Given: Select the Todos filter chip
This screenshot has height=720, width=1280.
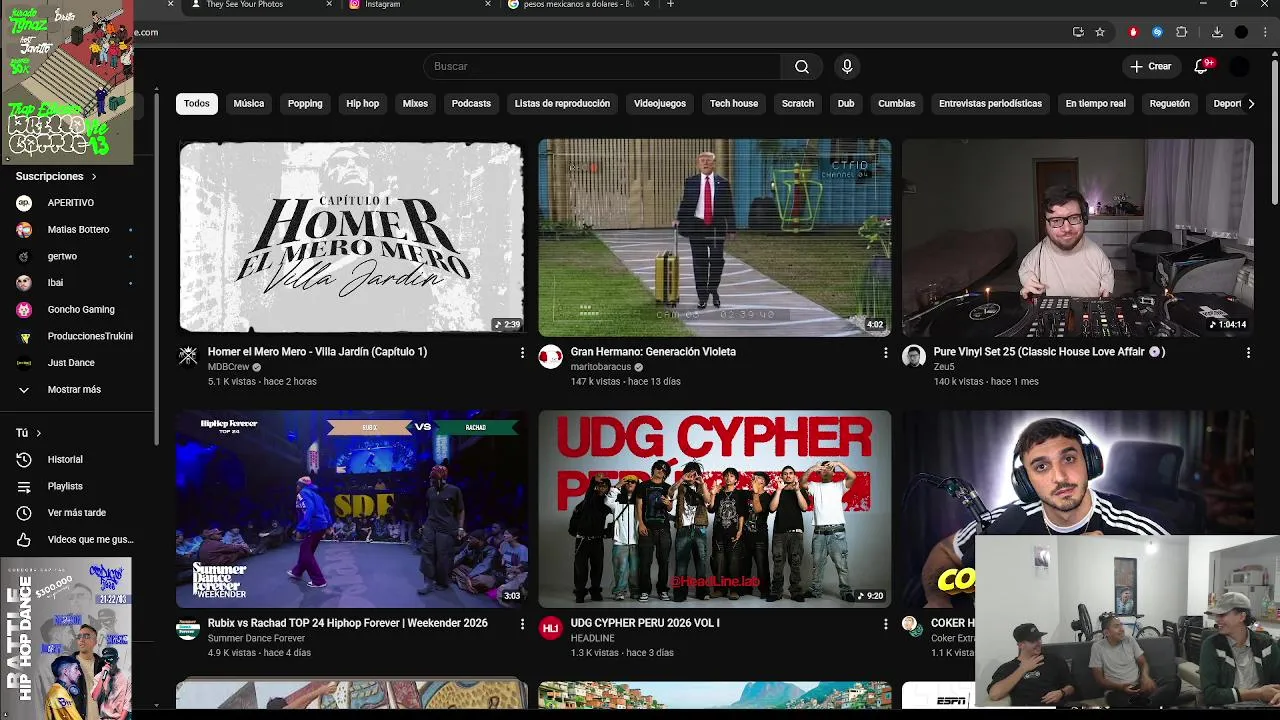Looking at the screenshot, I should point(197,104).
